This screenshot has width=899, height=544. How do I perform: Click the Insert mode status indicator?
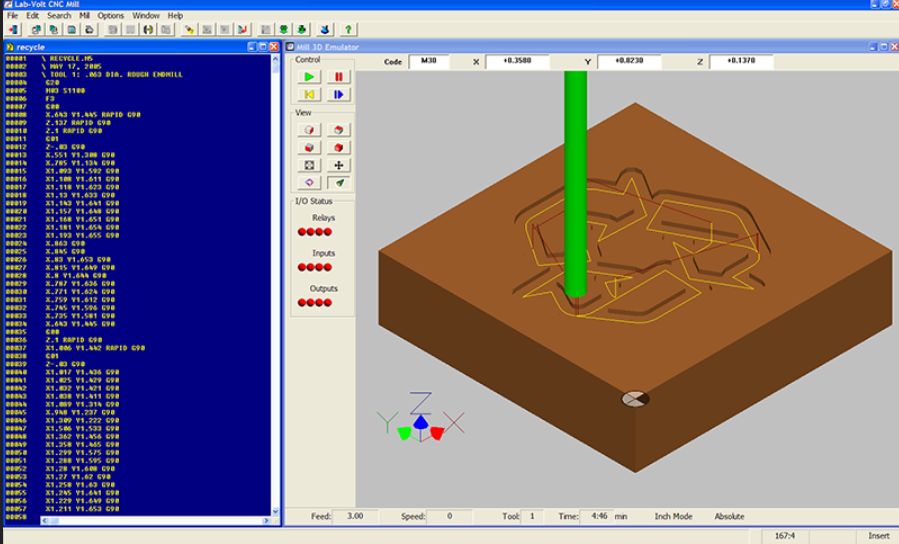click(878, 536)
